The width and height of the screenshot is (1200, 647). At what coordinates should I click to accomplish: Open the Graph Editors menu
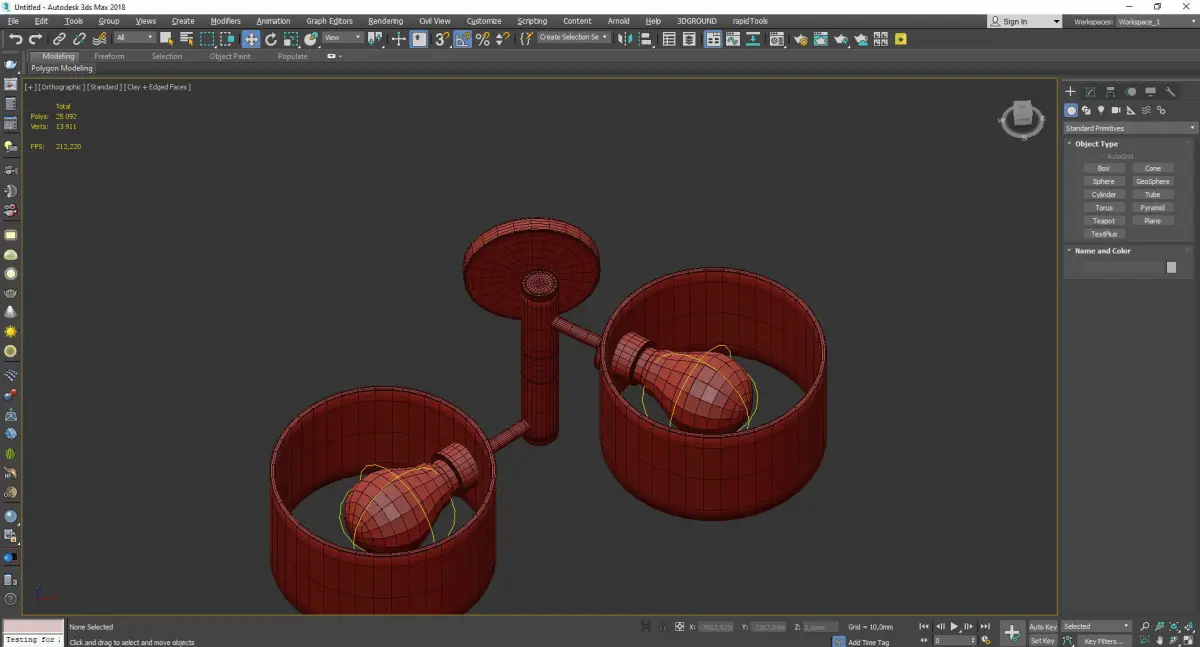click(x=329, y=21)
